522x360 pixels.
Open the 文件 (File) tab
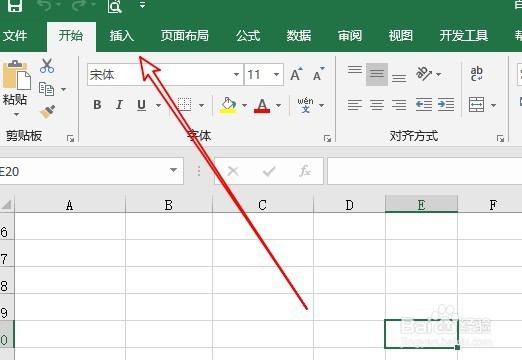pos(15,36)
